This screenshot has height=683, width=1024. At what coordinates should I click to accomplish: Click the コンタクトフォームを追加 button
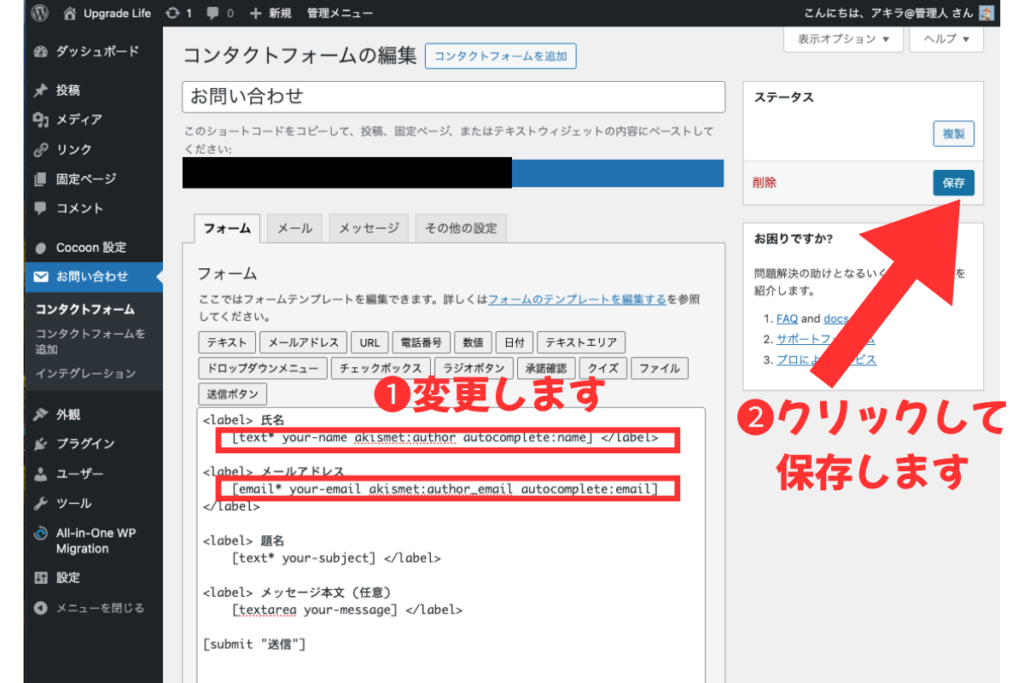coord(500,56)
